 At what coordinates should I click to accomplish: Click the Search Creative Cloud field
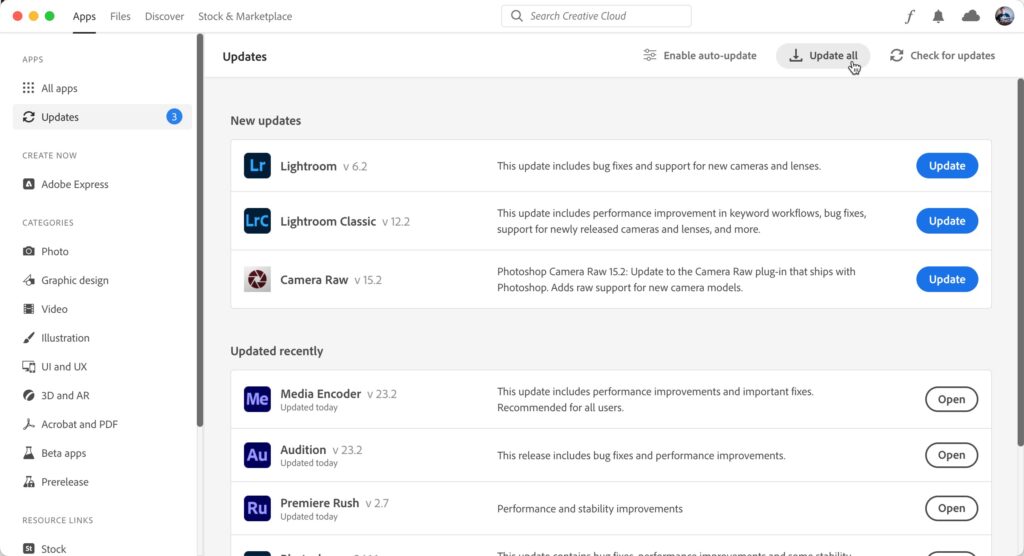[595, 16]
